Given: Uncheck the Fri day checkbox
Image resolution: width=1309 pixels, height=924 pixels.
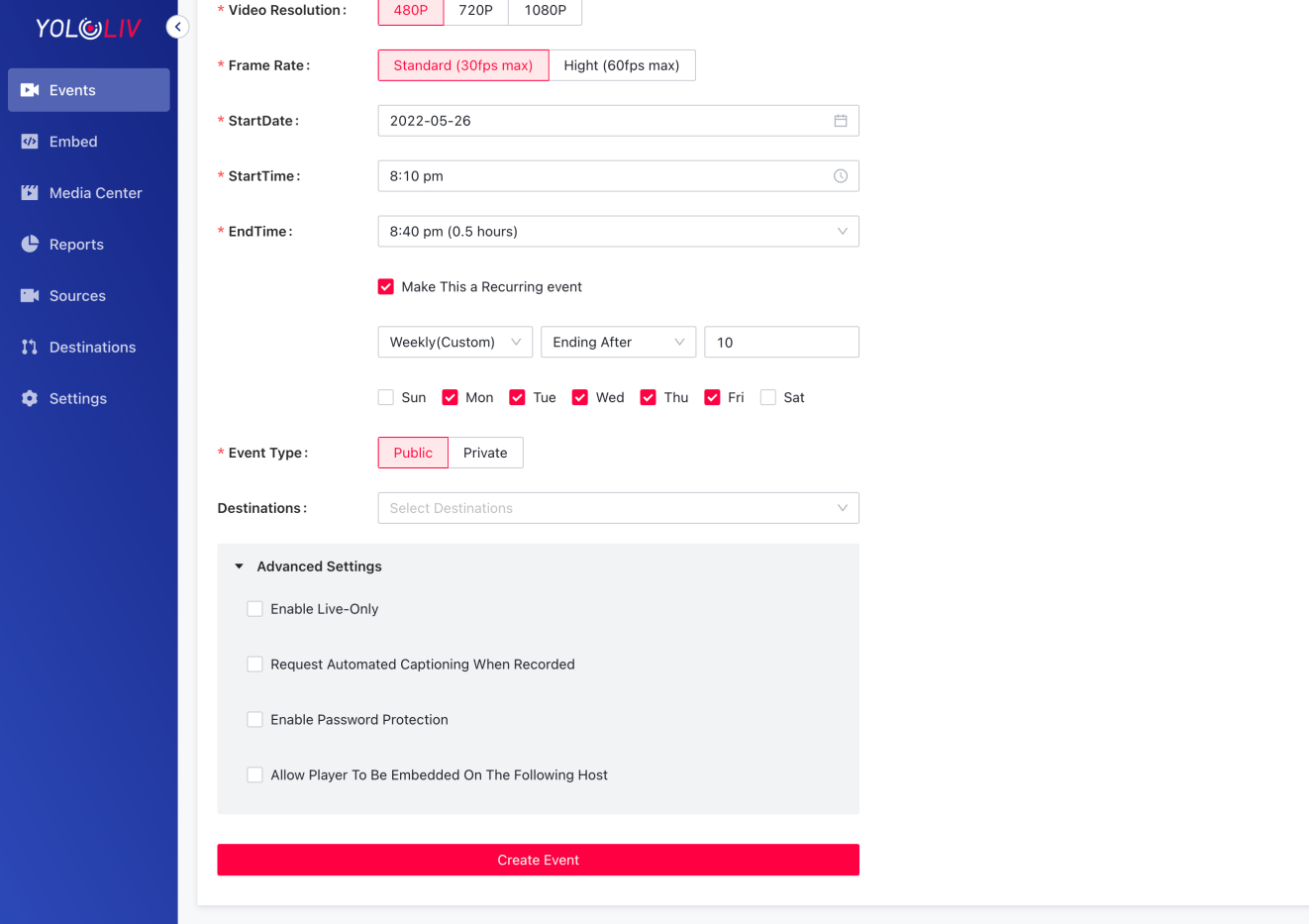Looking at the screenshot, I should tap(712, 397).
